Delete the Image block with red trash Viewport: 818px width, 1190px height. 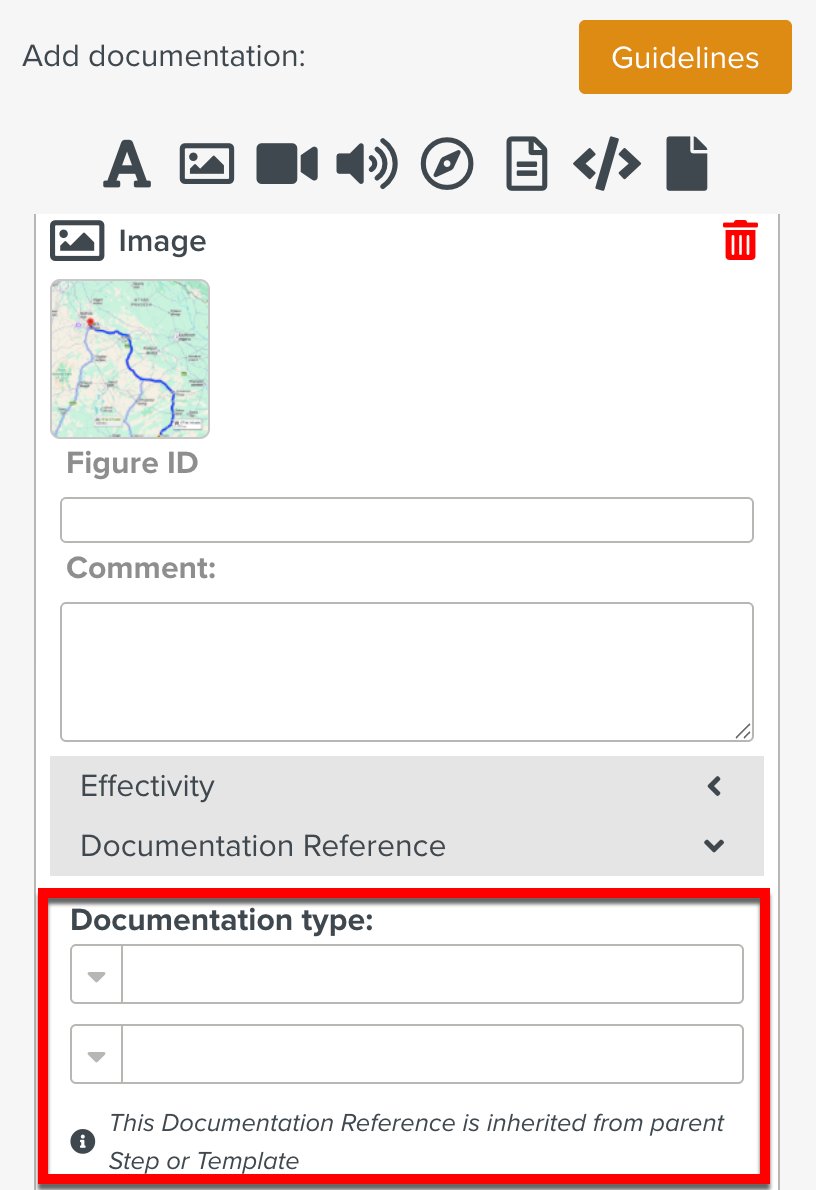pyautogui.click(x=740, y=241)
